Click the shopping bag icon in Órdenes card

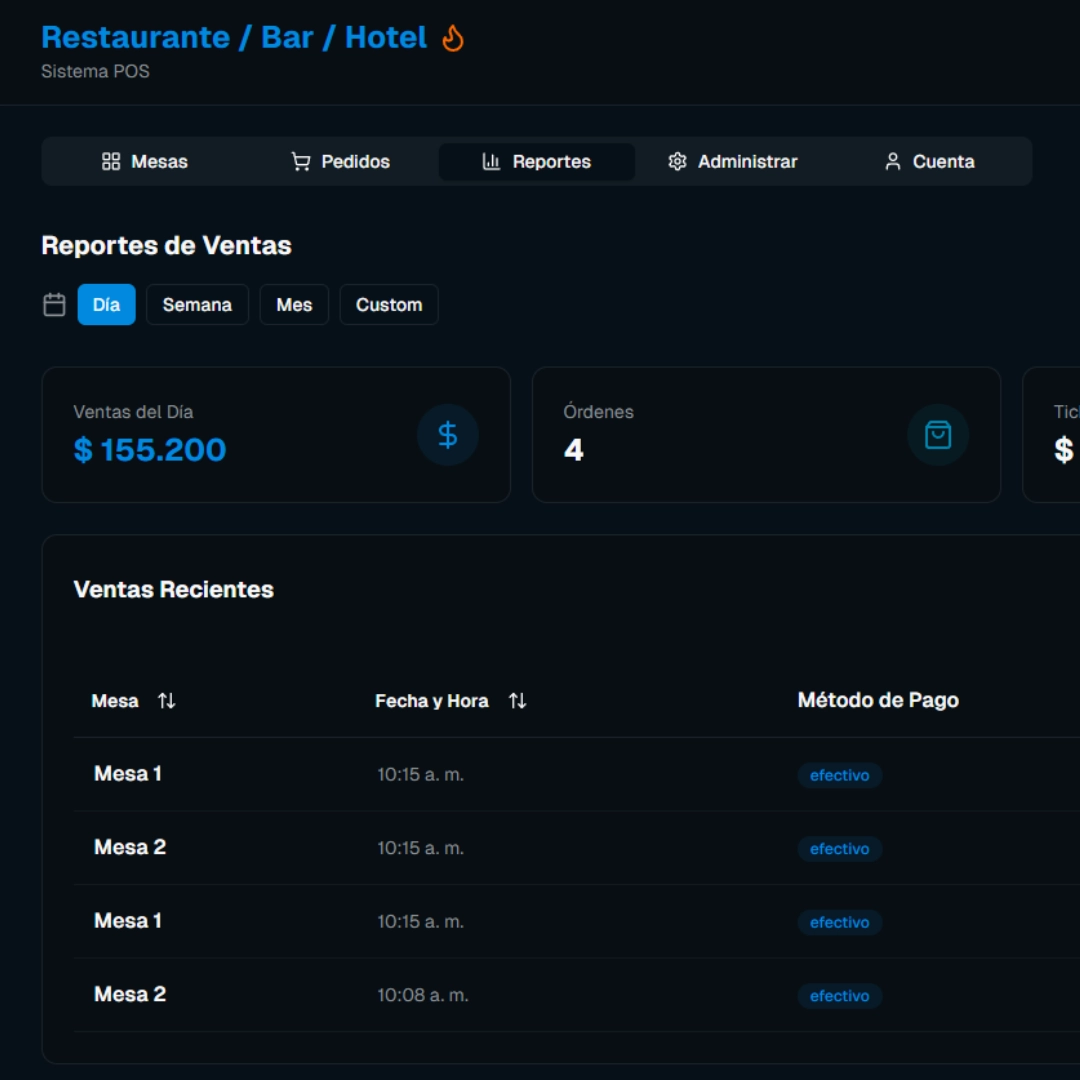tap(937, 435)
